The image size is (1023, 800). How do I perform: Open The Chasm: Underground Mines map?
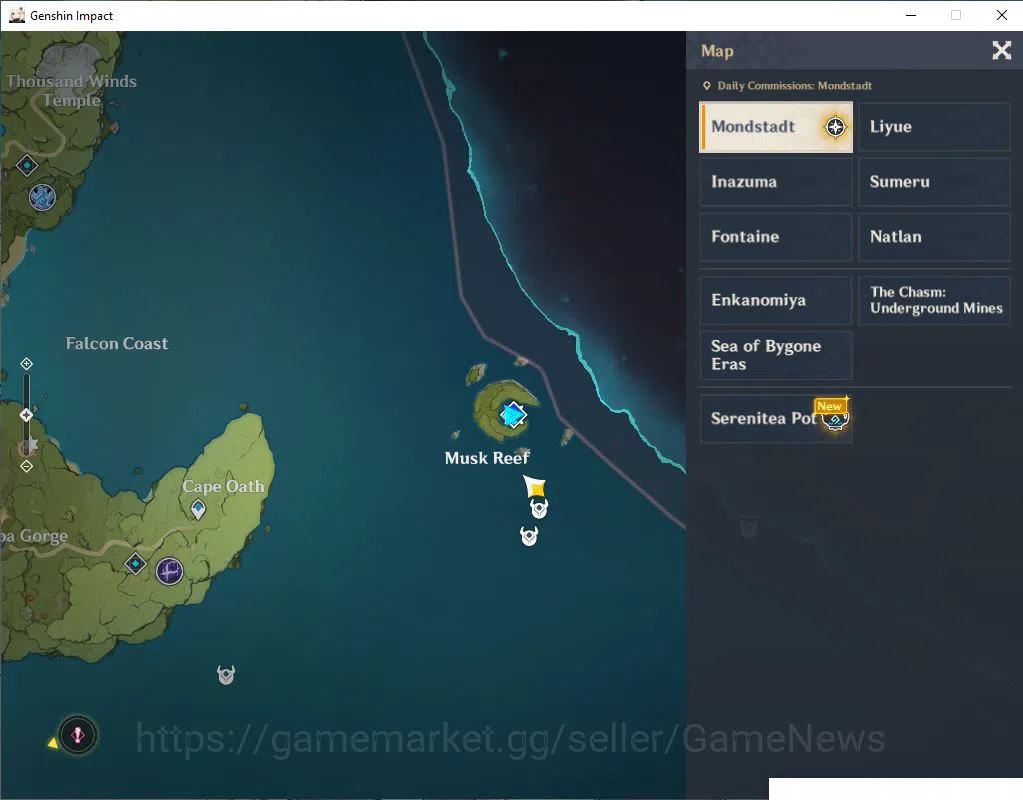pyautogui.click(x=934, y=300)
